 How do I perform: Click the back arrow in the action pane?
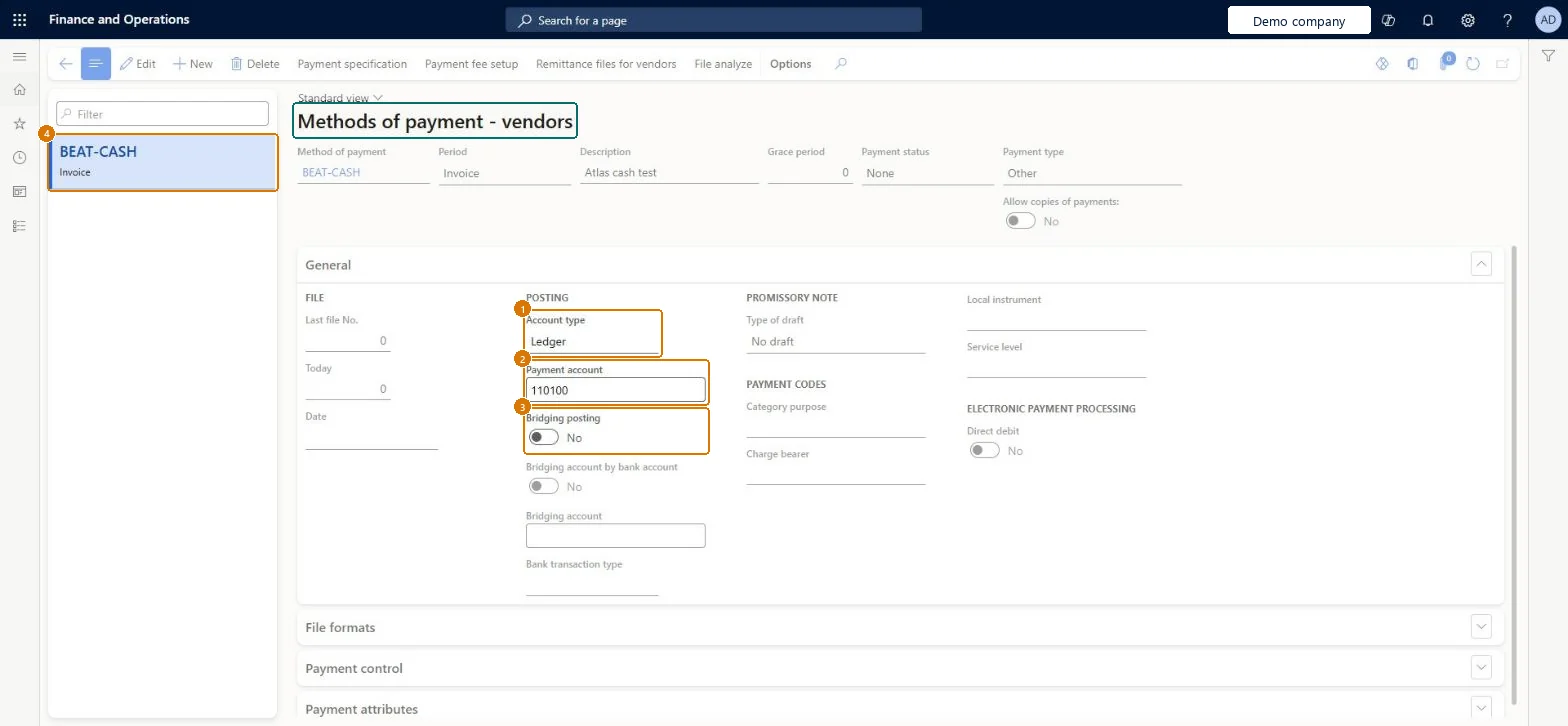66,64
